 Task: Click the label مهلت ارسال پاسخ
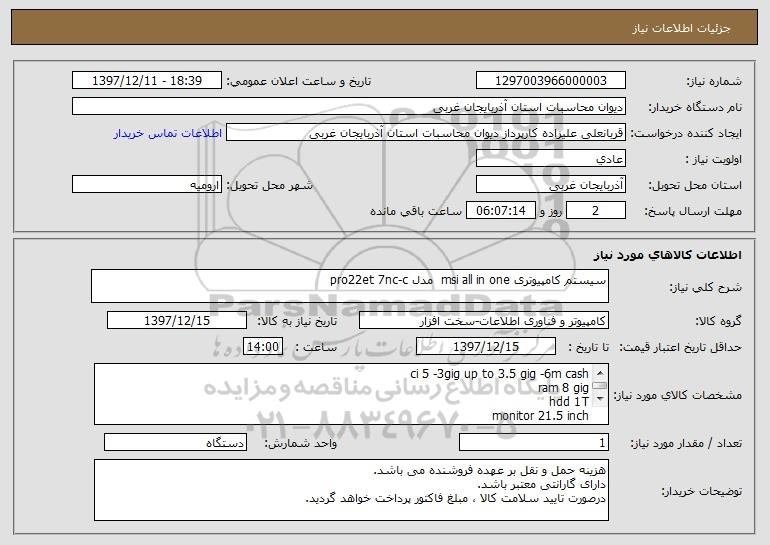coord(693,211)
